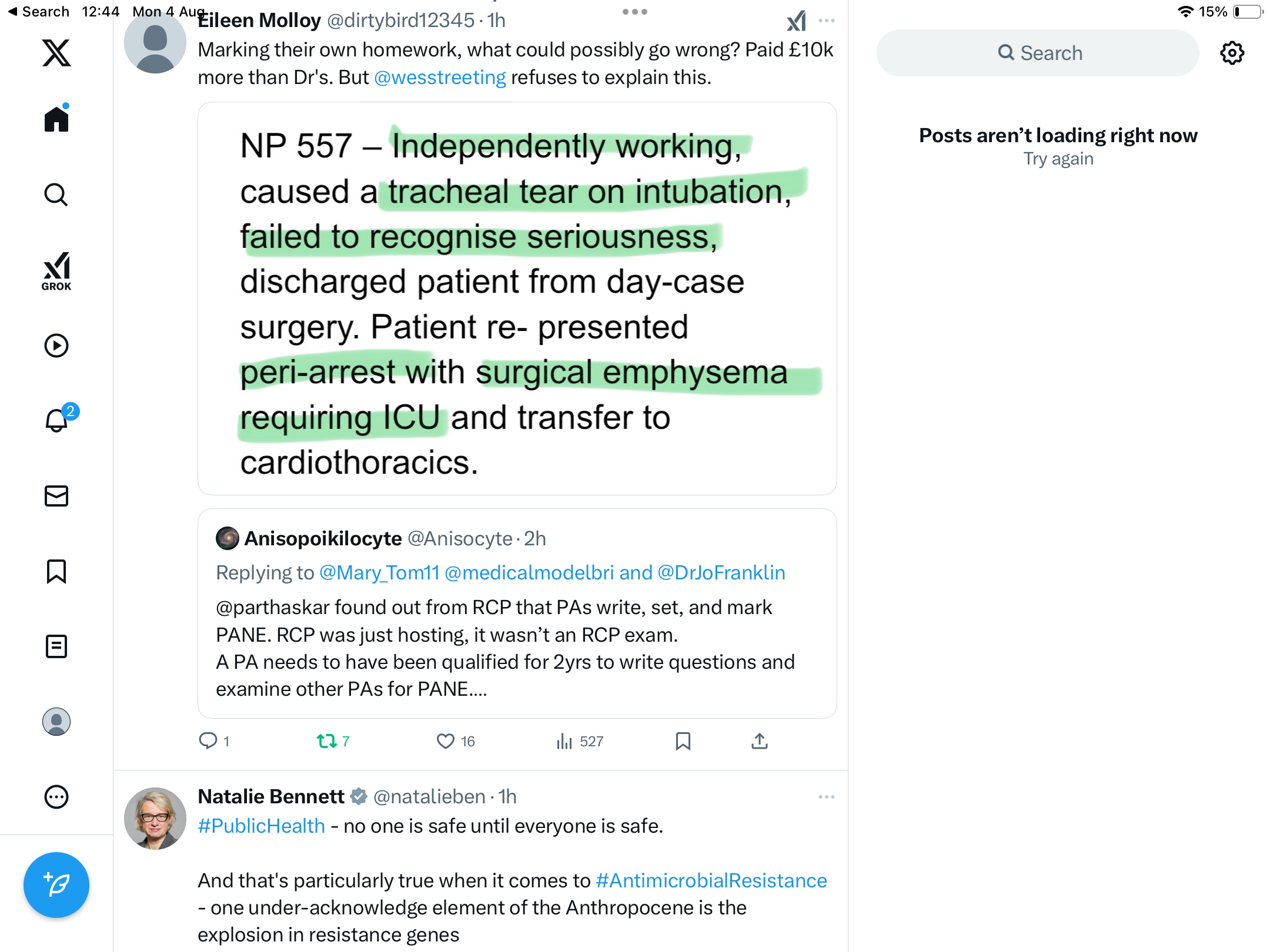
Task: Open more options for Eileen Molloy's post
Action: point(826,21)
